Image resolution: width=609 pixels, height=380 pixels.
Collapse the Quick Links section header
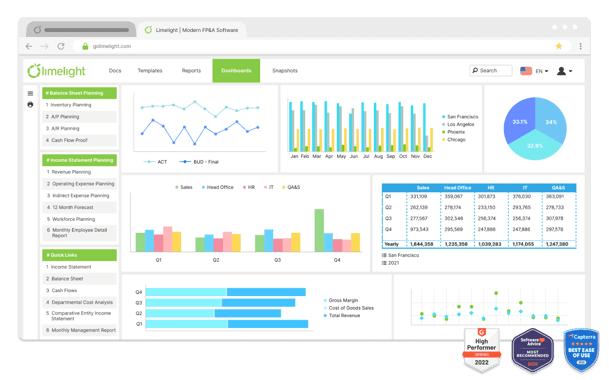[x=79, y=255]
